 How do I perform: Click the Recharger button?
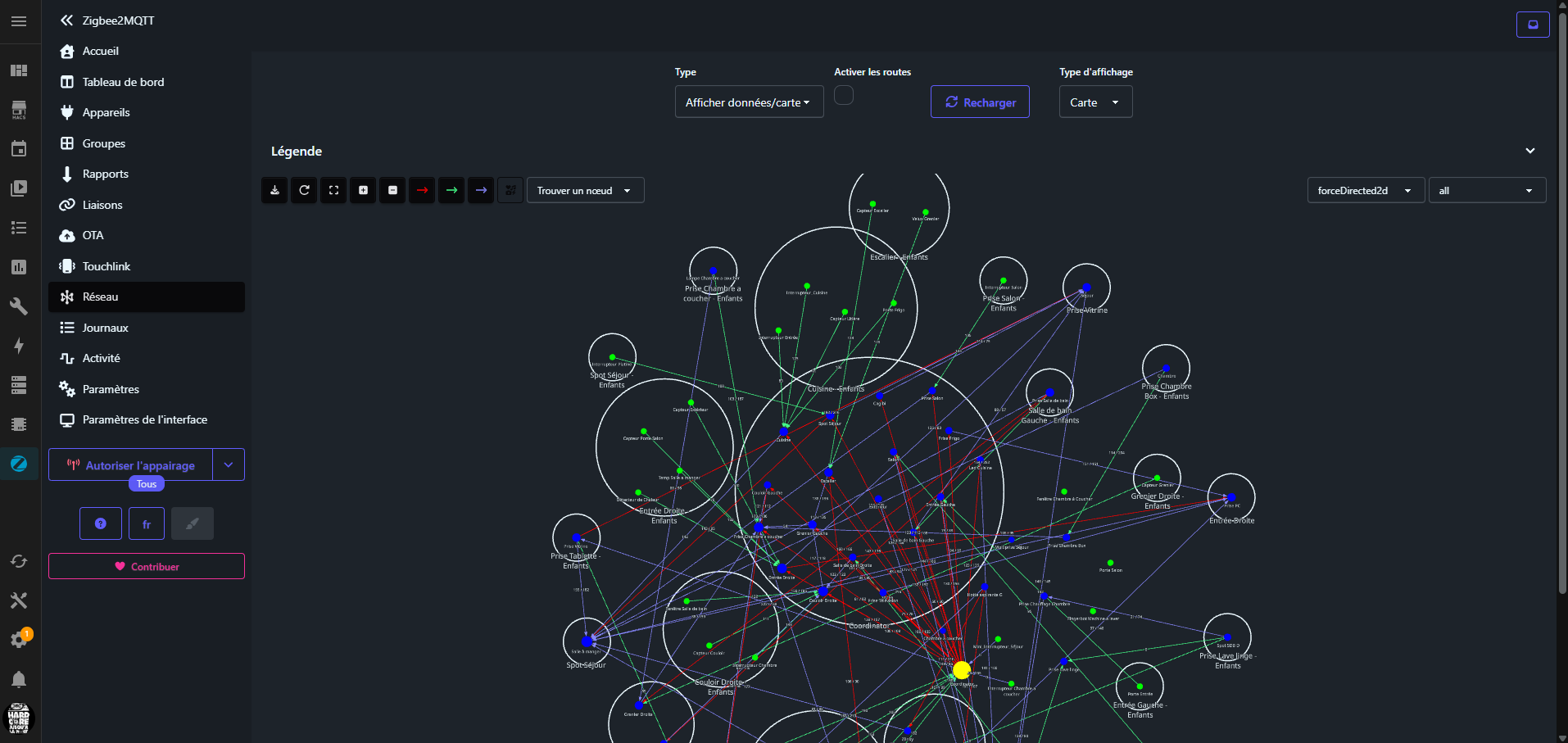click(980, 102)
